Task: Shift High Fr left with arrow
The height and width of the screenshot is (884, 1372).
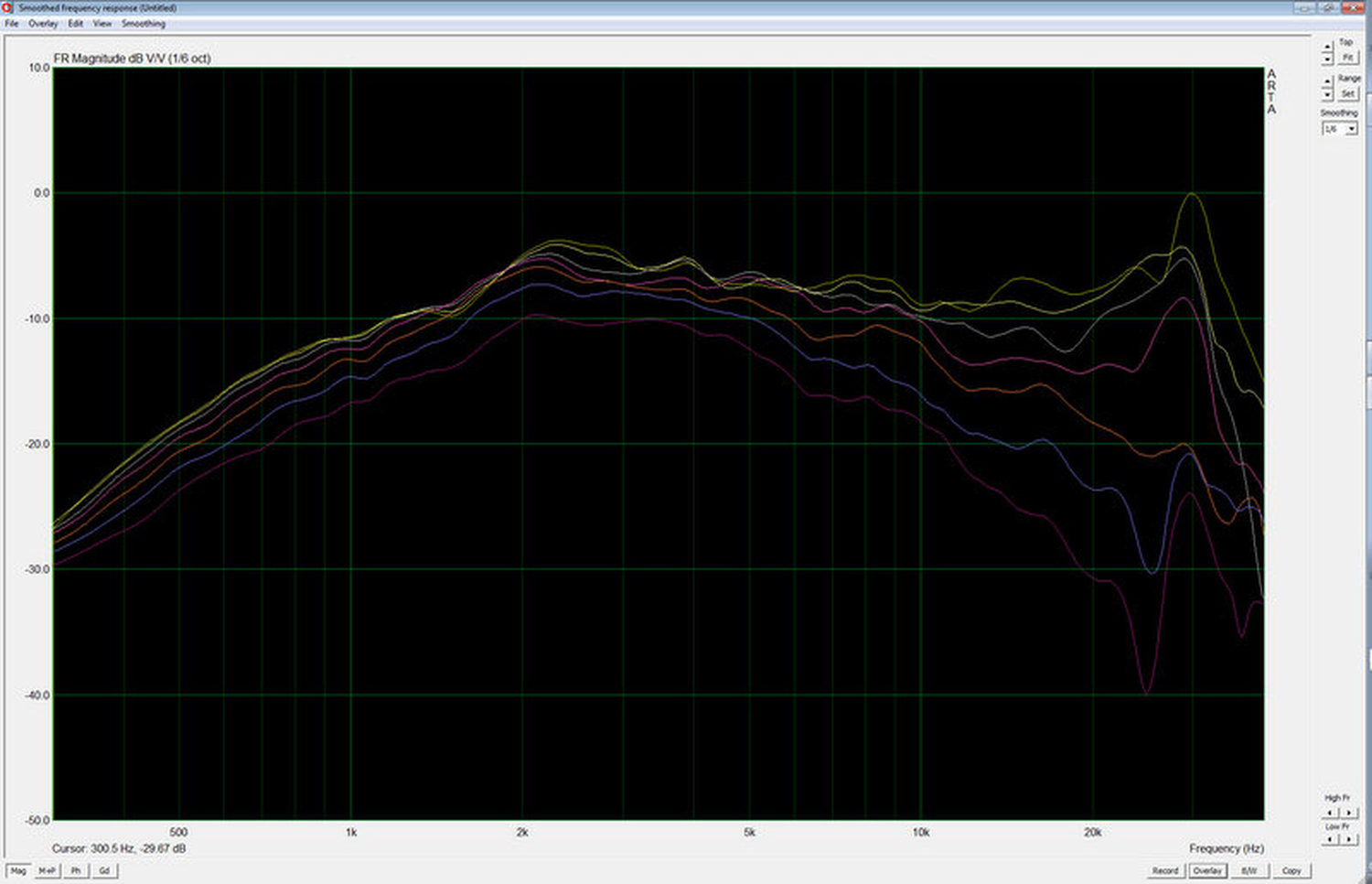Action: [x=1331, y=813]
